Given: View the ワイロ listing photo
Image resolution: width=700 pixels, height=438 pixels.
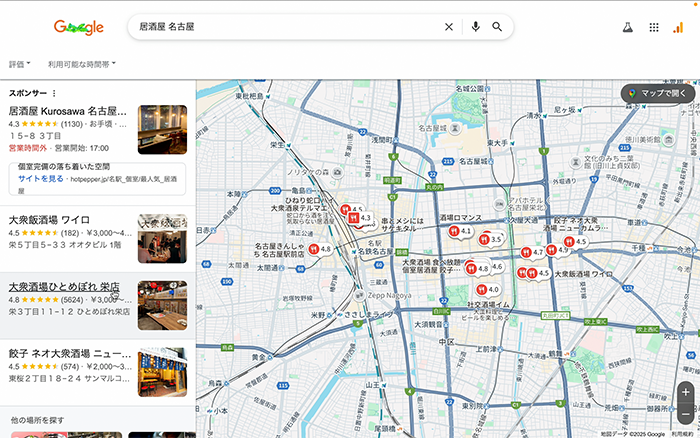Looking at the screenshot, I should (x=162, y=238).
